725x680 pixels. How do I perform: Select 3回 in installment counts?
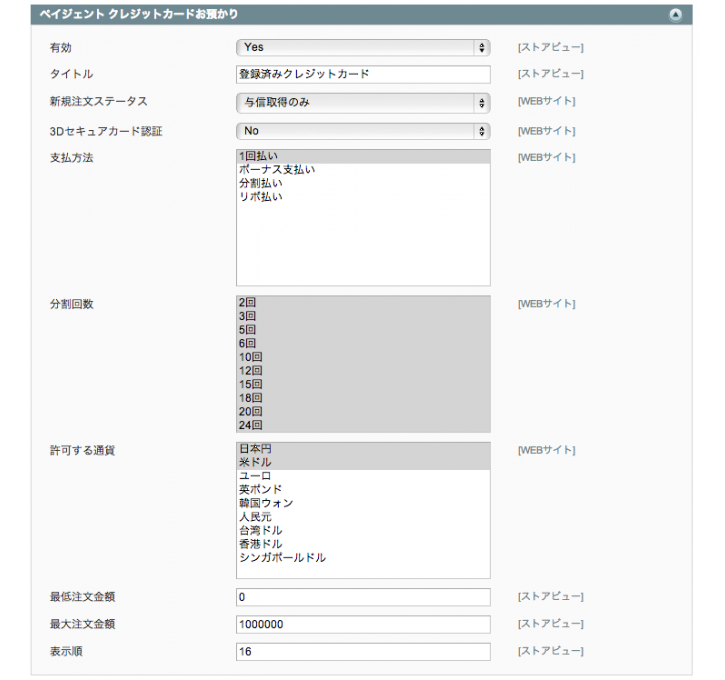pos(363,316)
